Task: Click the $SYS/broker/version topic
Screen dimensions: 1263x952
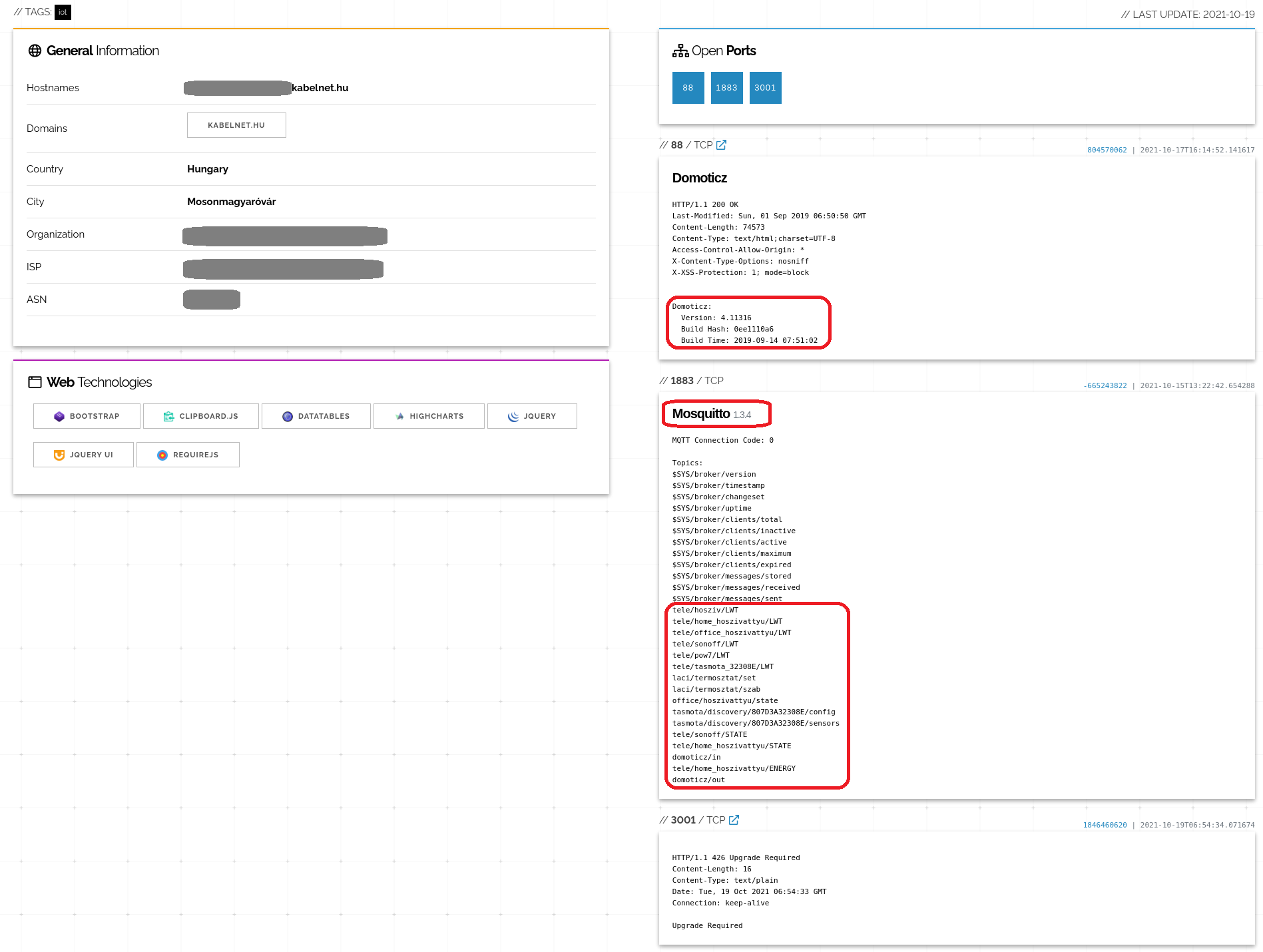Action: 714,474
